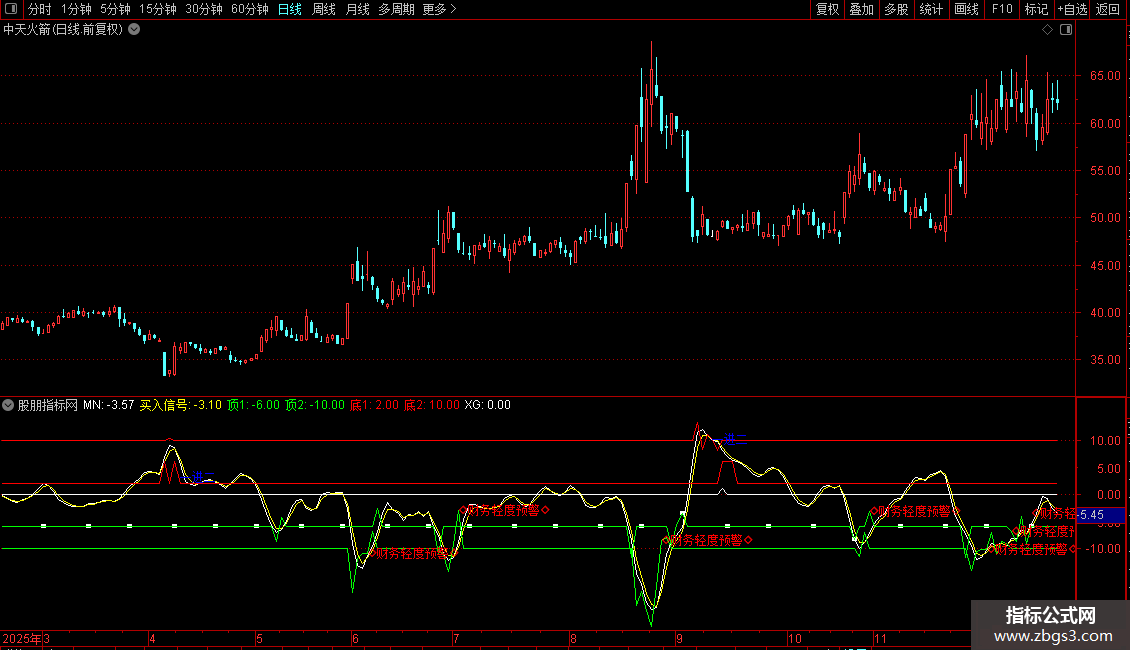This screenshot has height=650, width=1130.
Task: Add stock via +自选 button
Action: pos(1072,9)
